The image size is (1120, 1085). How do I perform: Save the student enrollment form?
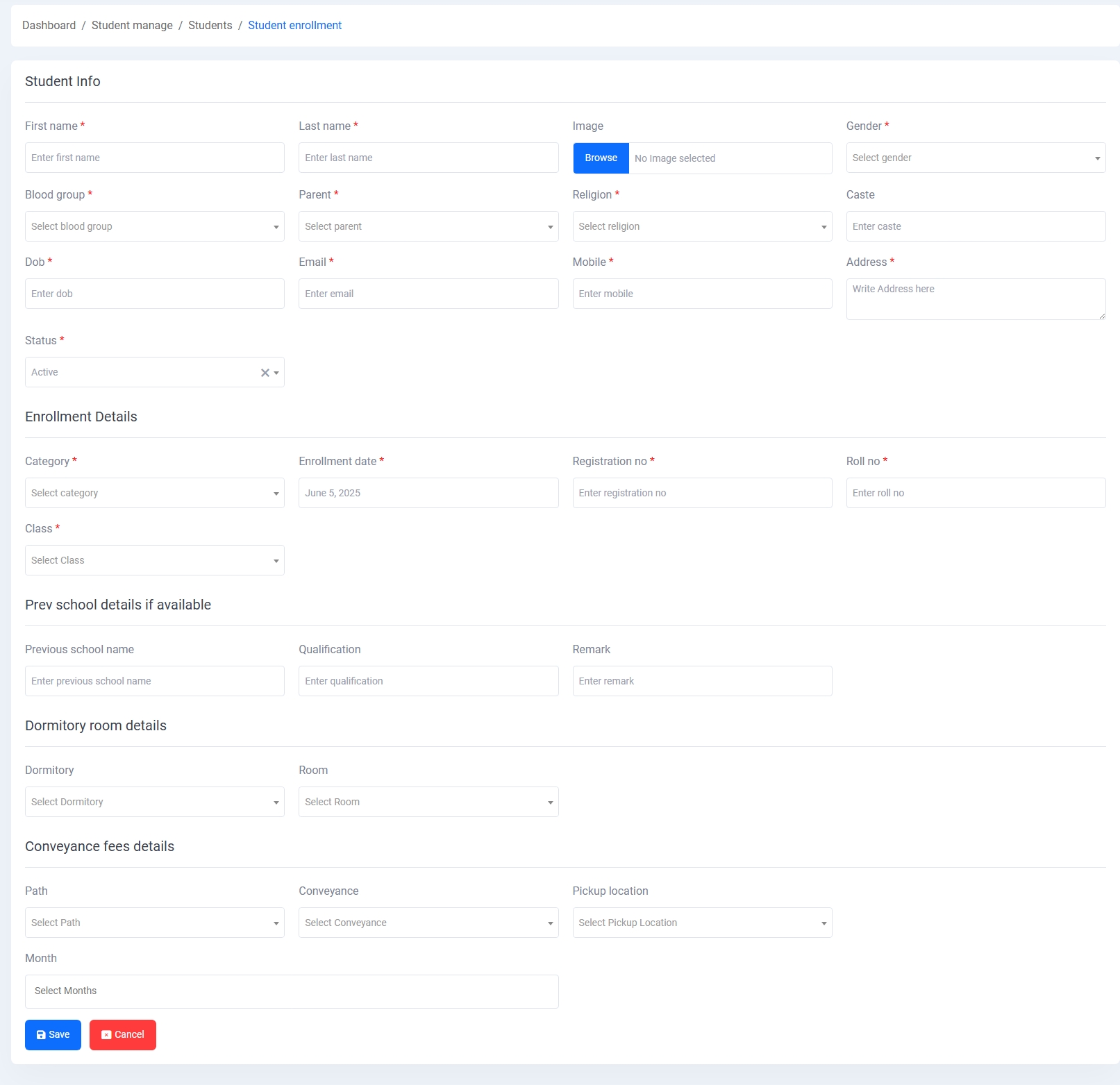tap(52, 1034)
